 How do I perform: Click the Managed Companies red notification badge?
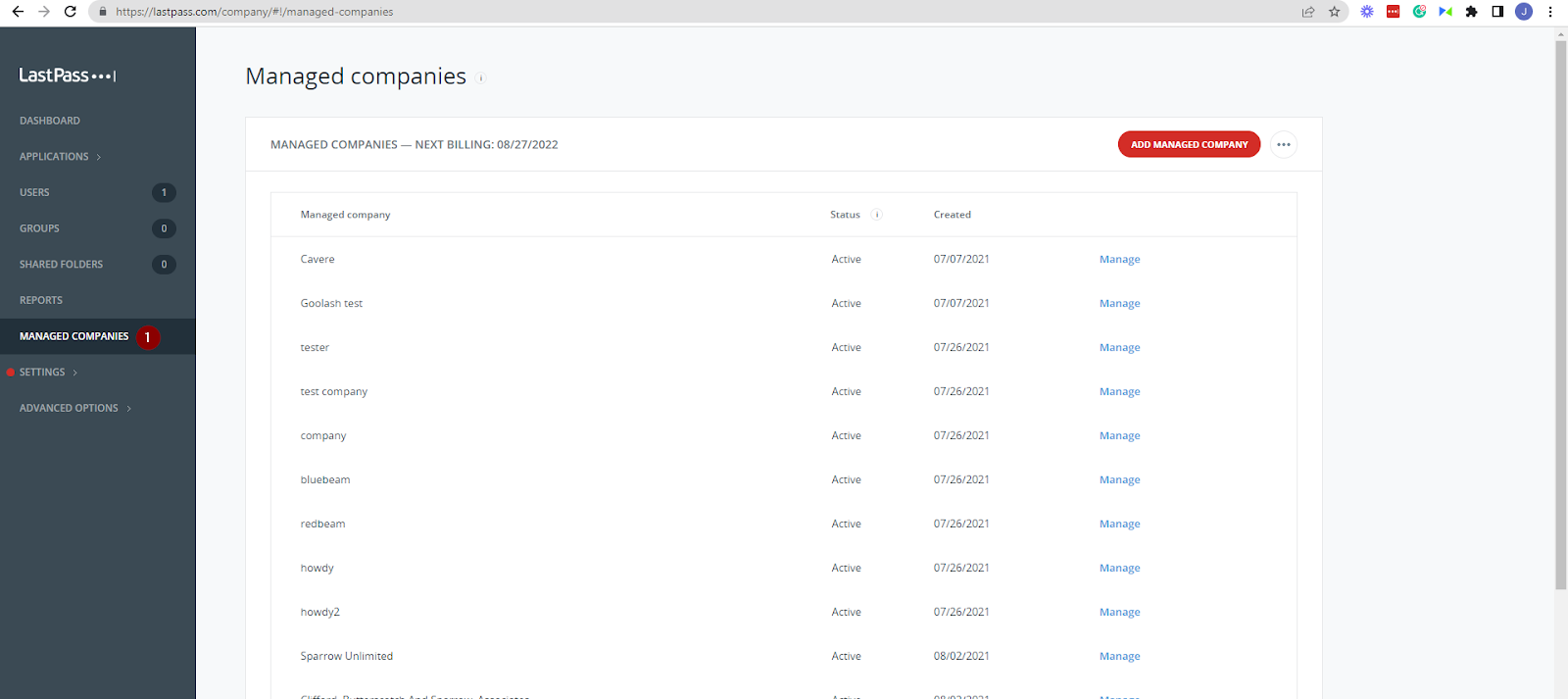[148, 337]
